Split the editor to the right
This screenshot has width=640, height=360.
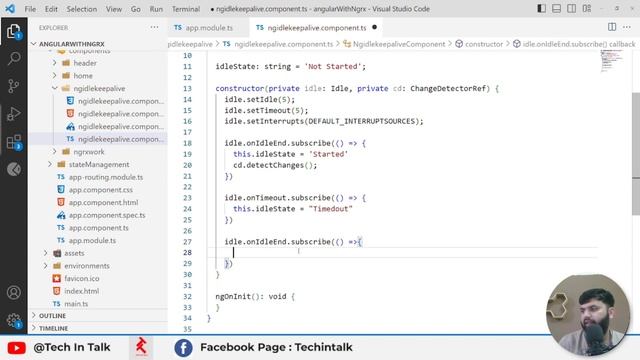click(x=612, y=27)
